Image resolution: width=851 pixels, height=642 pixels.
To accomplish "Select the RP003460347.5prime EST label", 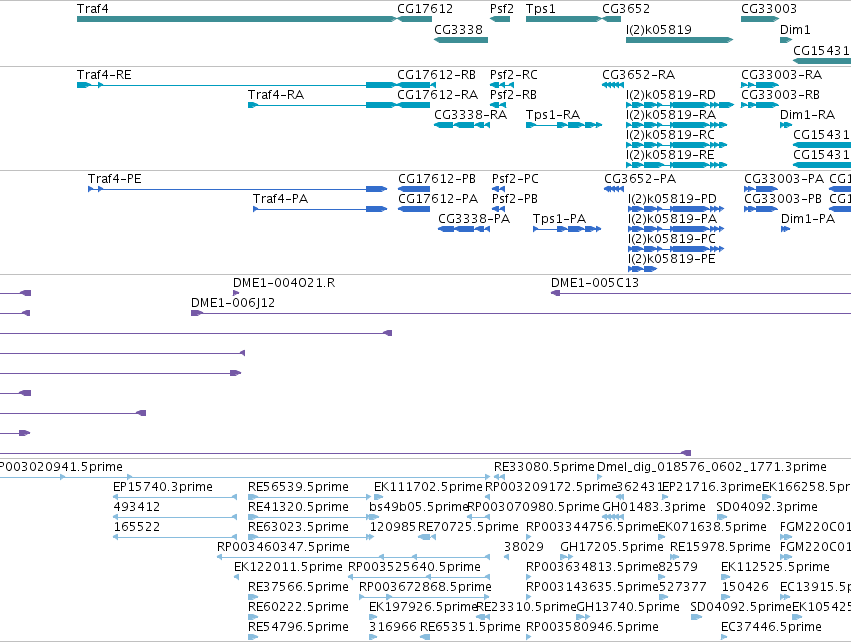I will click(x=283, y=547).
